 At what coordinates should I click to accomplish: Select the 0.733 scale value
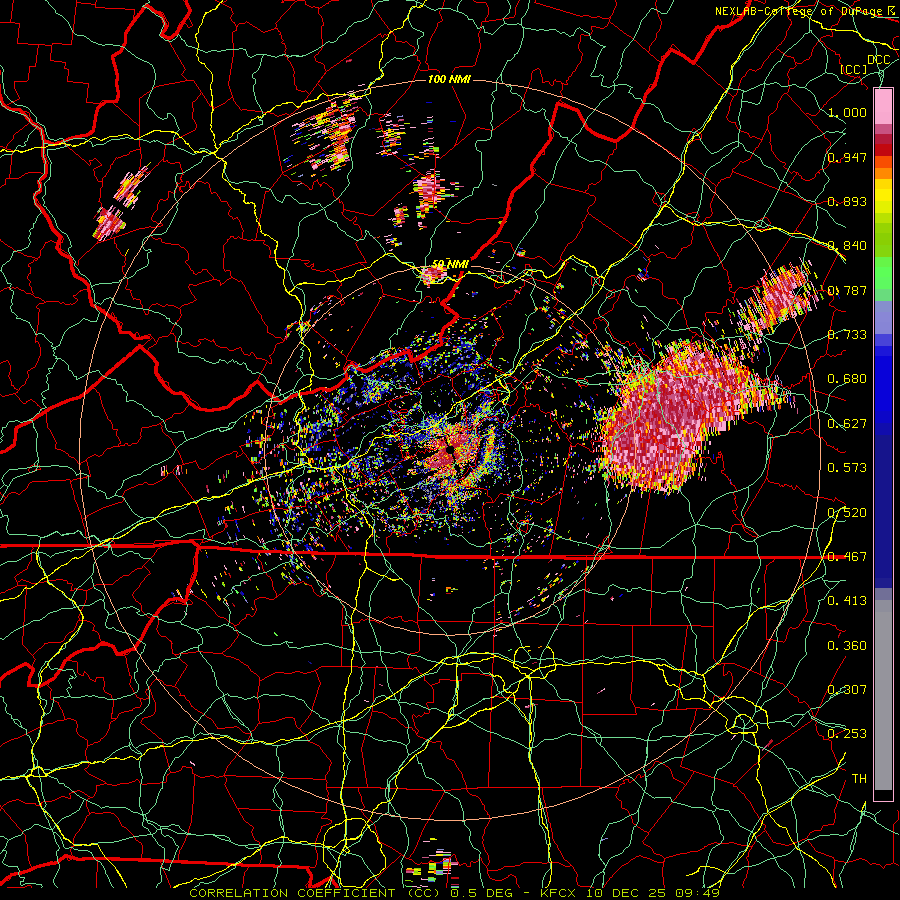point(847,335)
